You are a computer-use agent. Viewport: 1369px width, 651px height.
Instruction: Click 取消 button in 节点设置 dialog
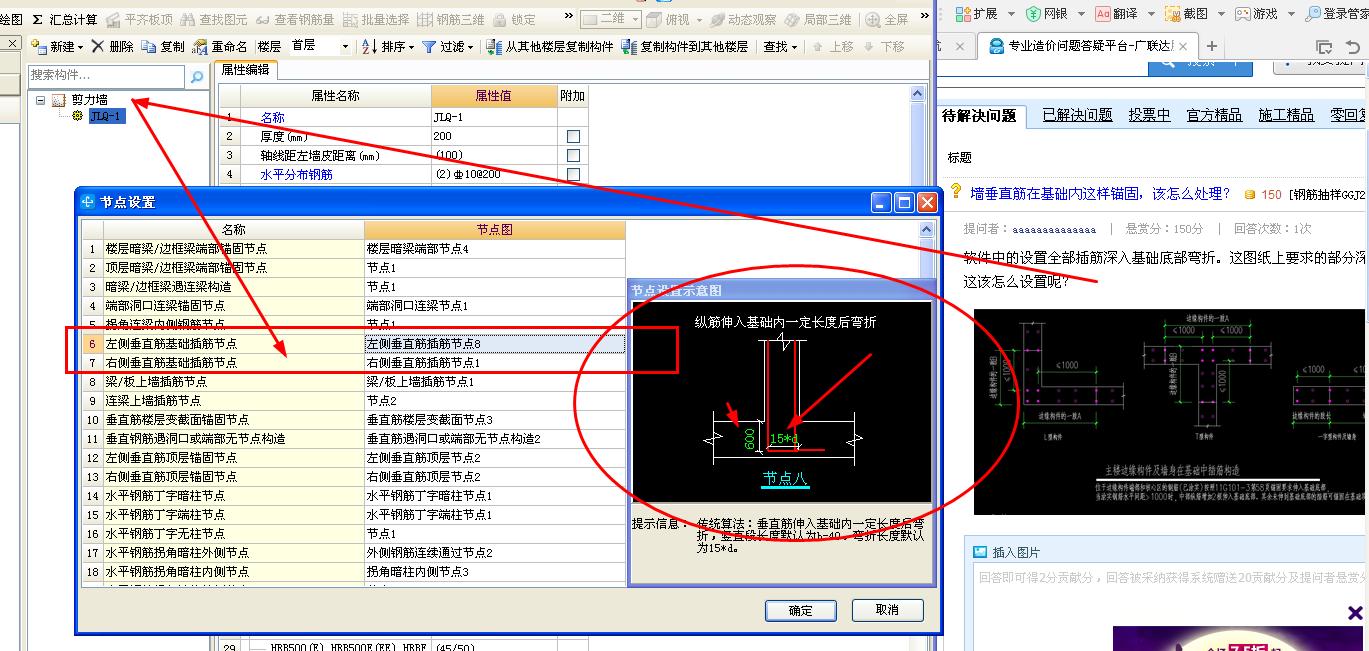click(887, 610)
